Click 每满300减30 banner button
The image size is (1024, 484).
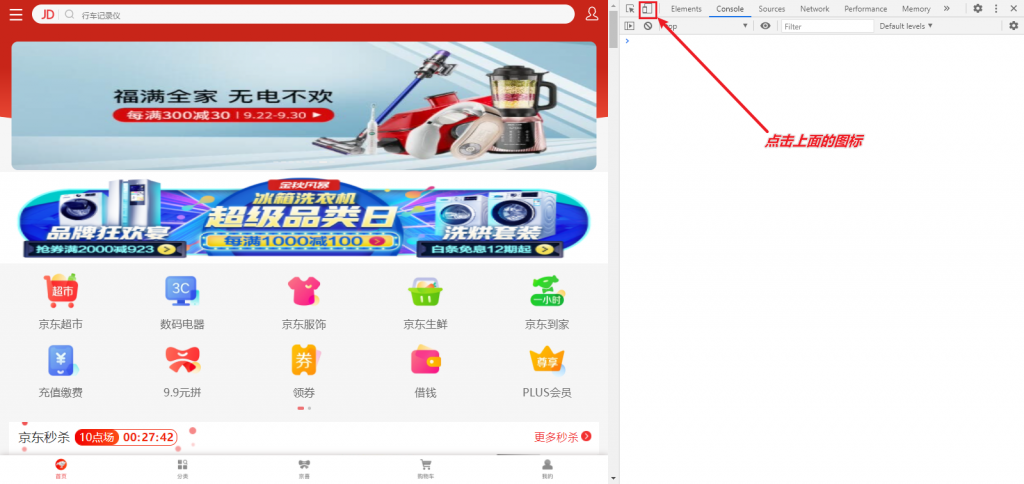pos(223,115)
